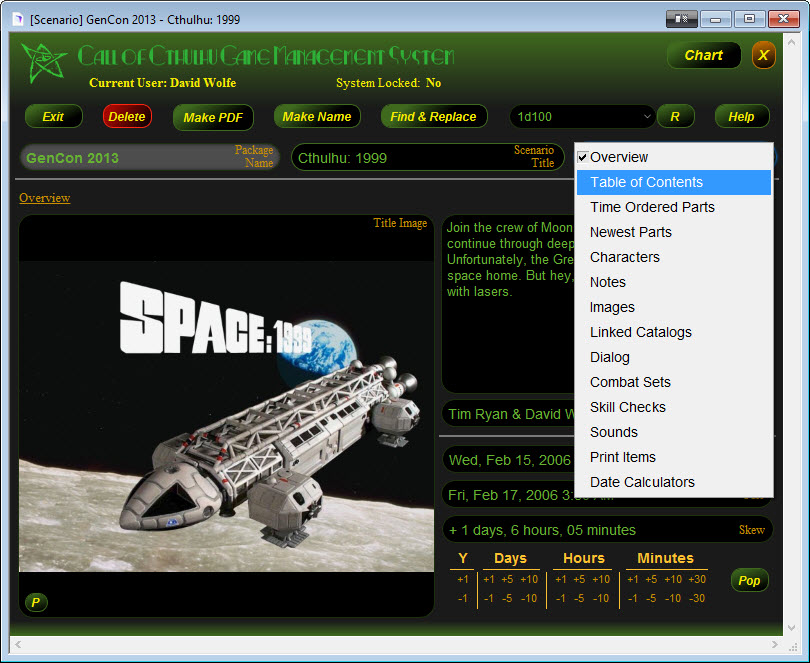This screenshot has width=810, height=663.
Task: Click the orange X close button
Action: pyautogui.click(x=763, y=55)
